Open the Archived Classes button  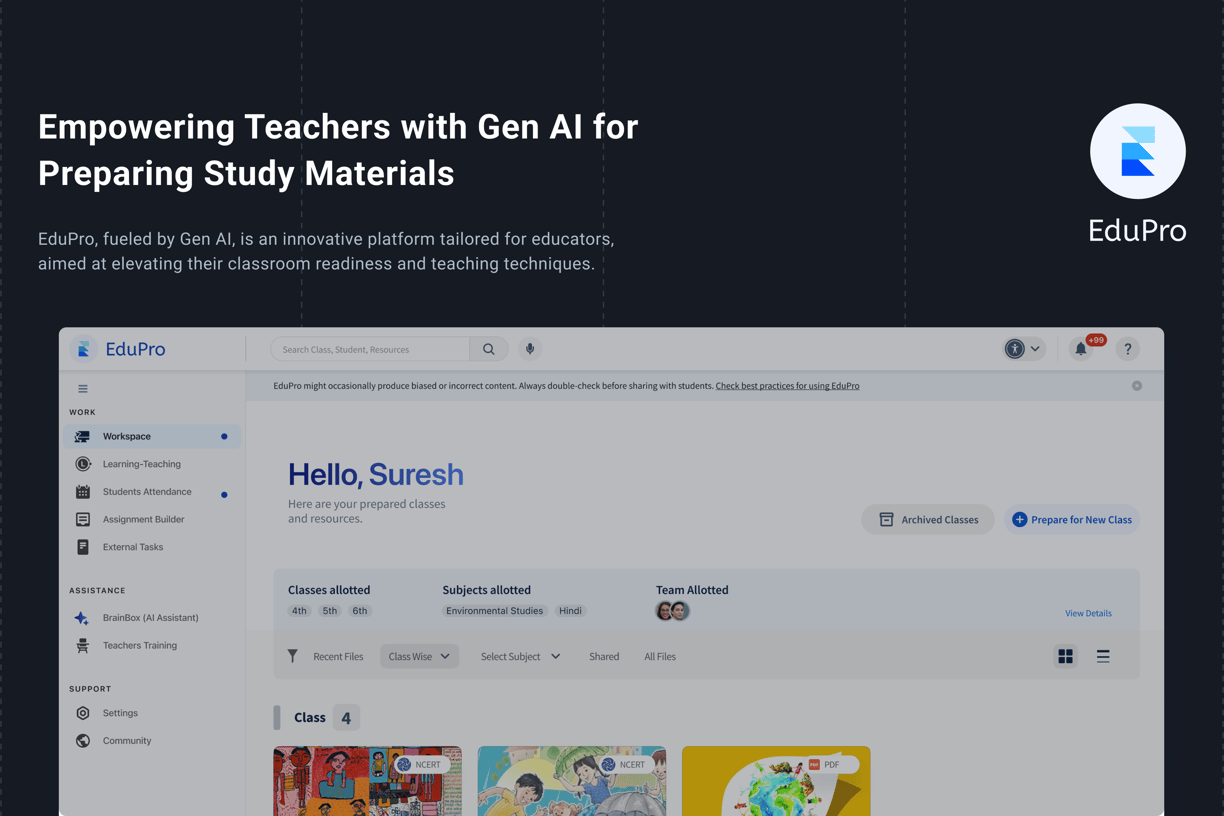[x=928, y=520]
